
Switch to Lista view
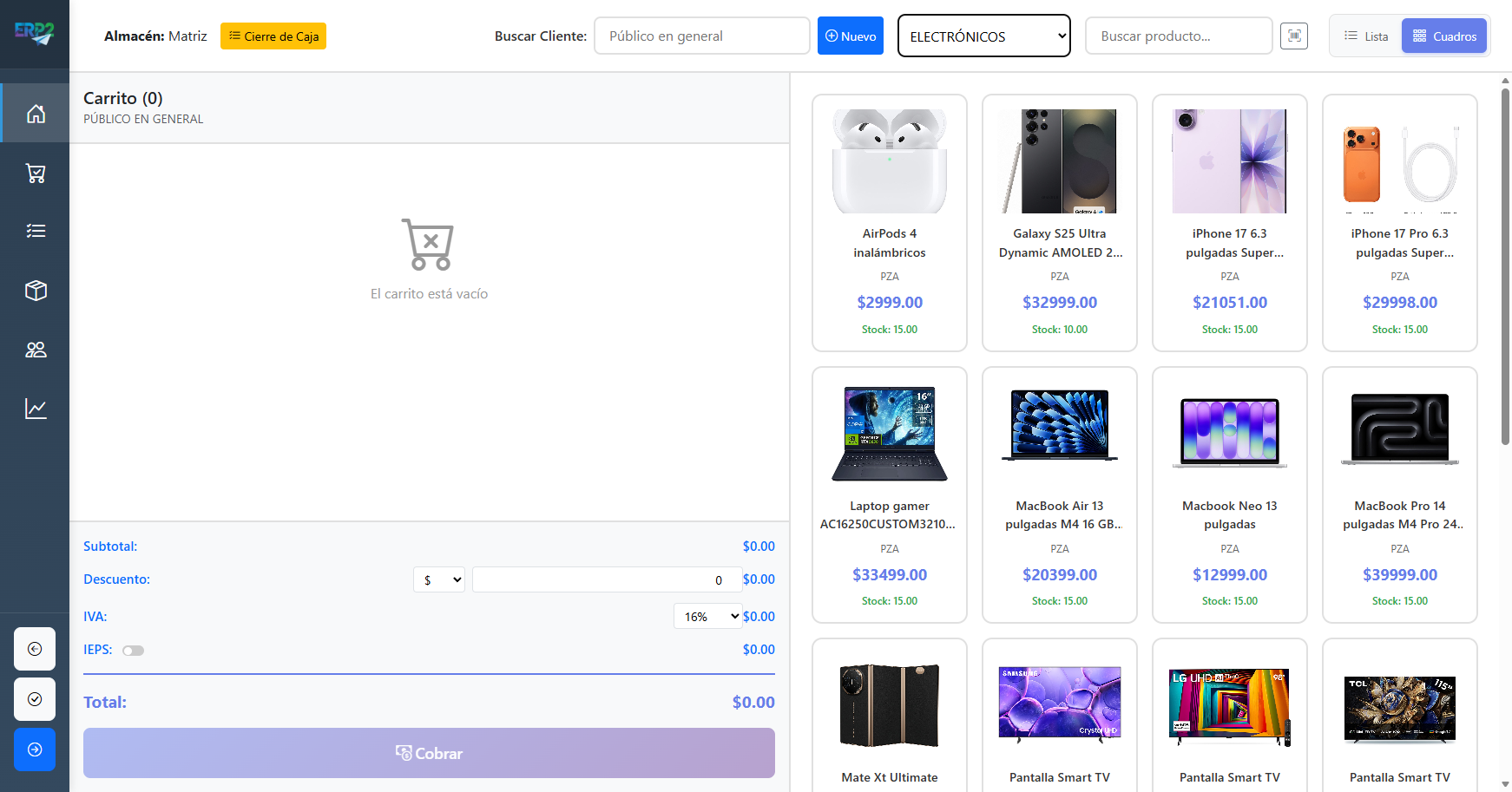(1366, 36)
